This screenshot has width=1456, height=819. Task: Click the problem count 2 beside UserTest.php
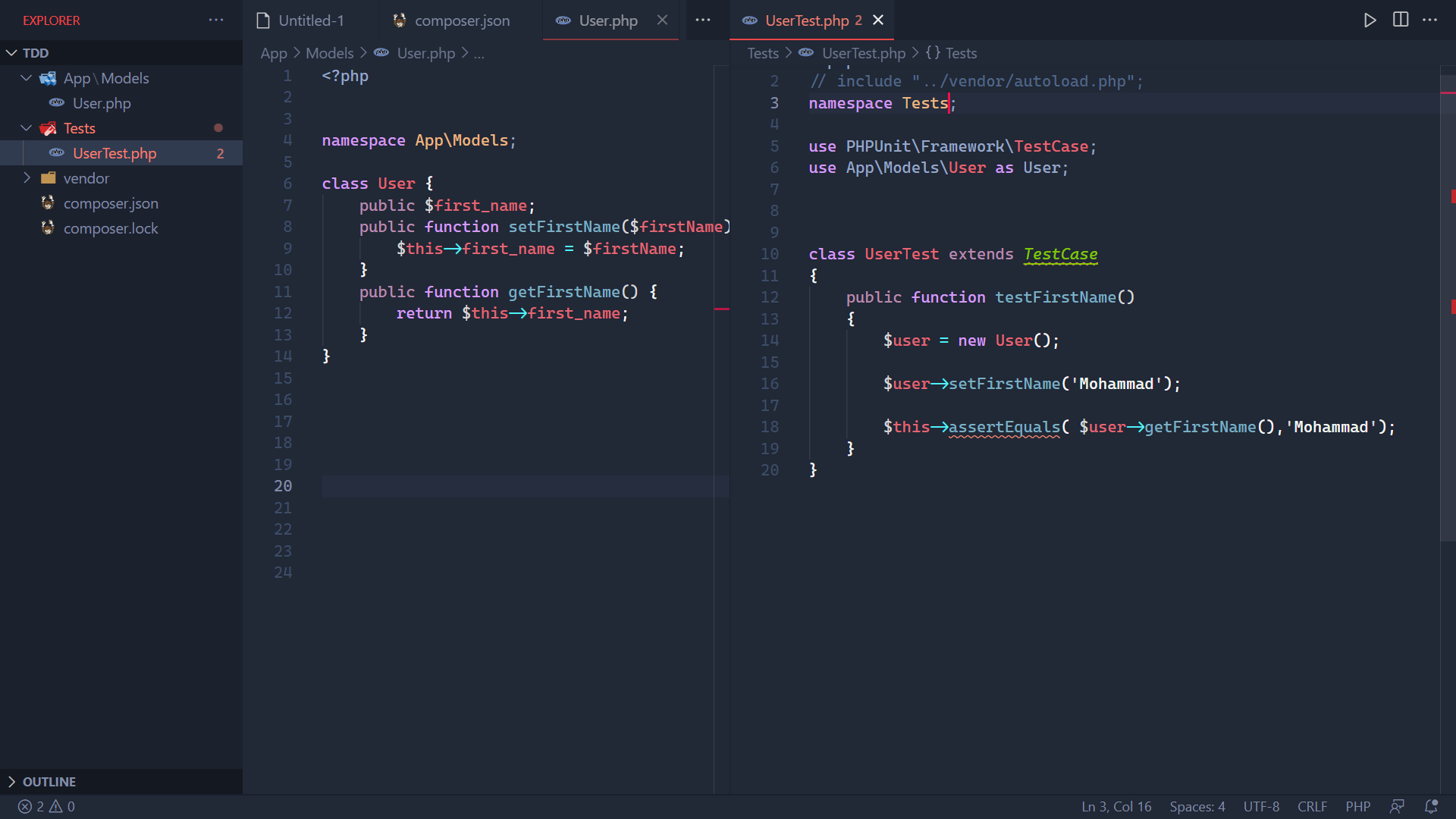[220, 153]
